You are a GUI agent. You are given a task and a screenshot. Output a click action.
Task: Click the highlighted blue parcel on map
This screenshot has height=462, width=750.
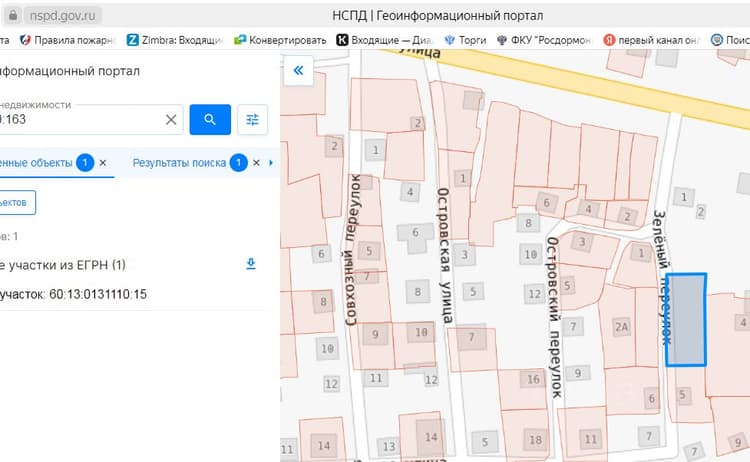click(x=686, y=320)
